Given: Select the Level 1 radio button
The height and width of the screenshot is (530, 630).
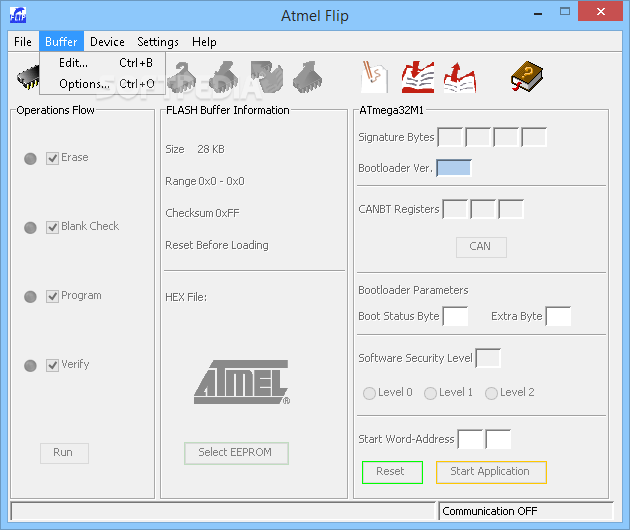Looking at the screenshot, I should click(x=430, y=393).
